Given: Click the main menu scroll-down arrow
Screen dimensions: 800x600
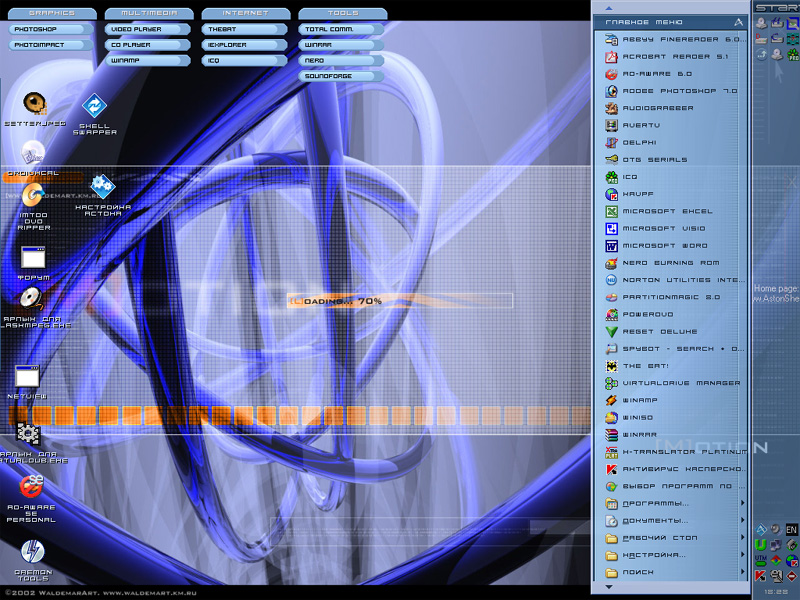Looking at the screenshot, I should tap(608, 587).
